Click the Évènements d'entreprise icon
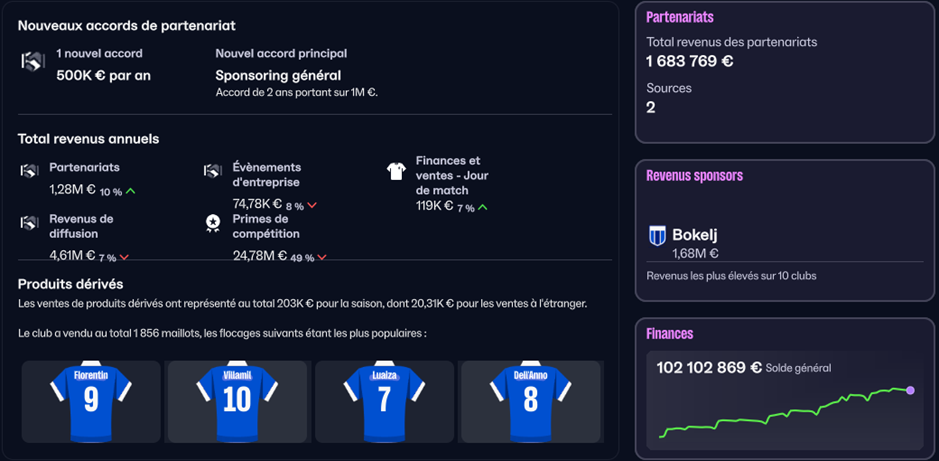The height and width of the screenshot is (461, 939). [212, 171]
